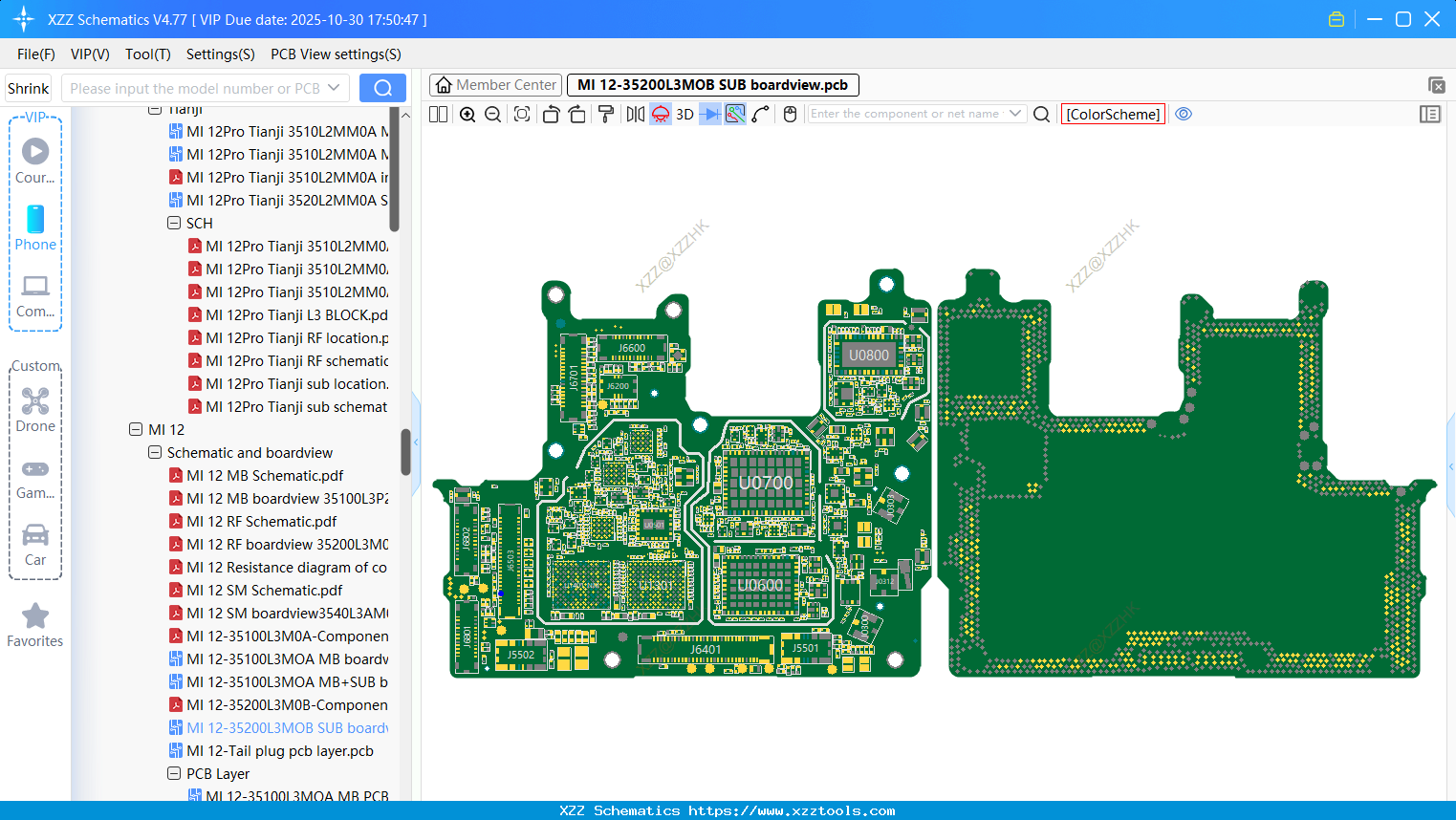Select the zoom out magnifier tool
The height and width of the screenshot is (820, 1456).
pyautogui.click(x=491, y=114)
